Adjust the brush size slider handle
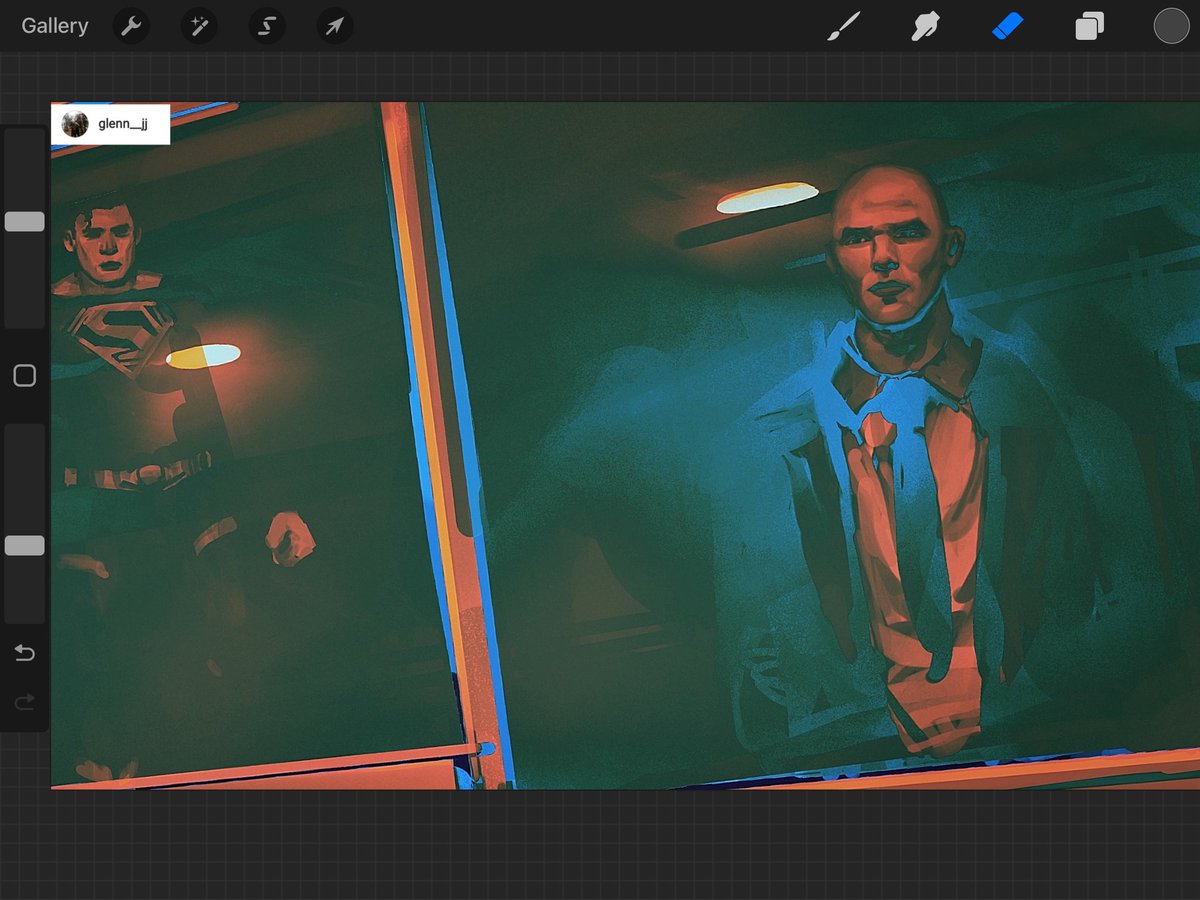Viewport: 1200px width, 900px height. (x=25, y=222)
